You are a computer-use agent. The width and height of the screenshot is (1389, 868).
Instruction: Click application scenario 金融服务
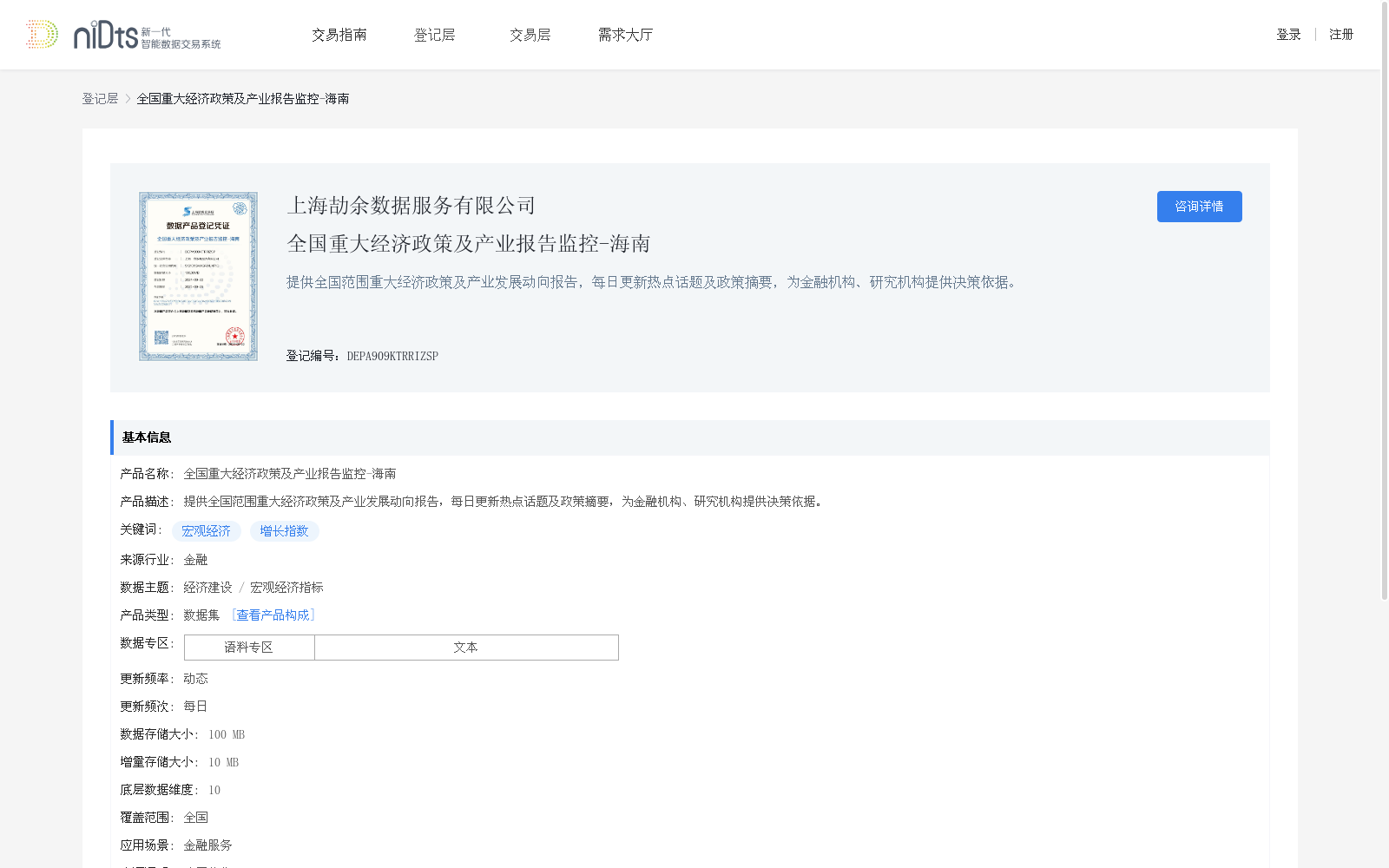coord(207,845)
